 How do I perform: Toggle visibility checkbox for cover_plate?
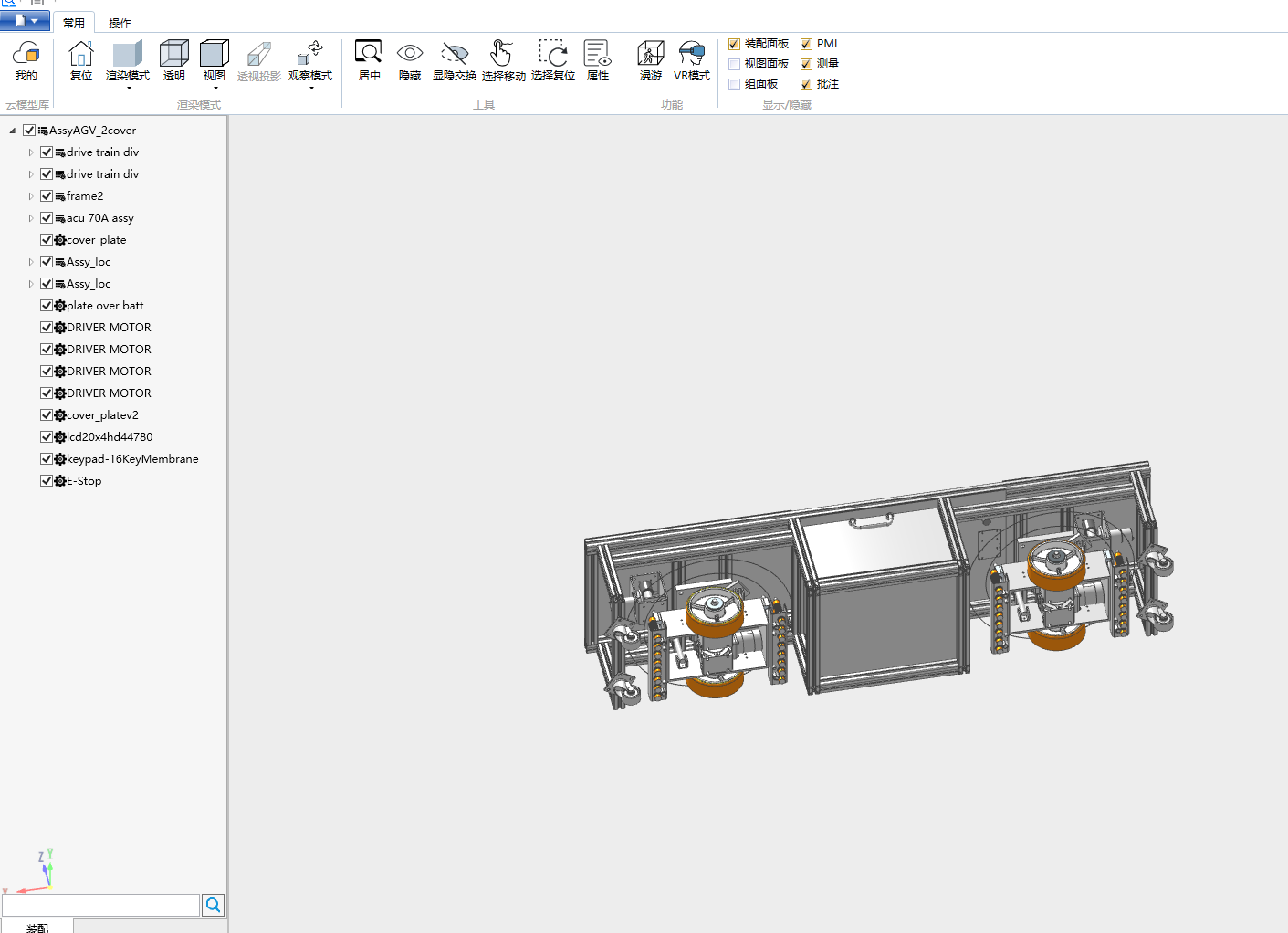click(x=47, y=240)
